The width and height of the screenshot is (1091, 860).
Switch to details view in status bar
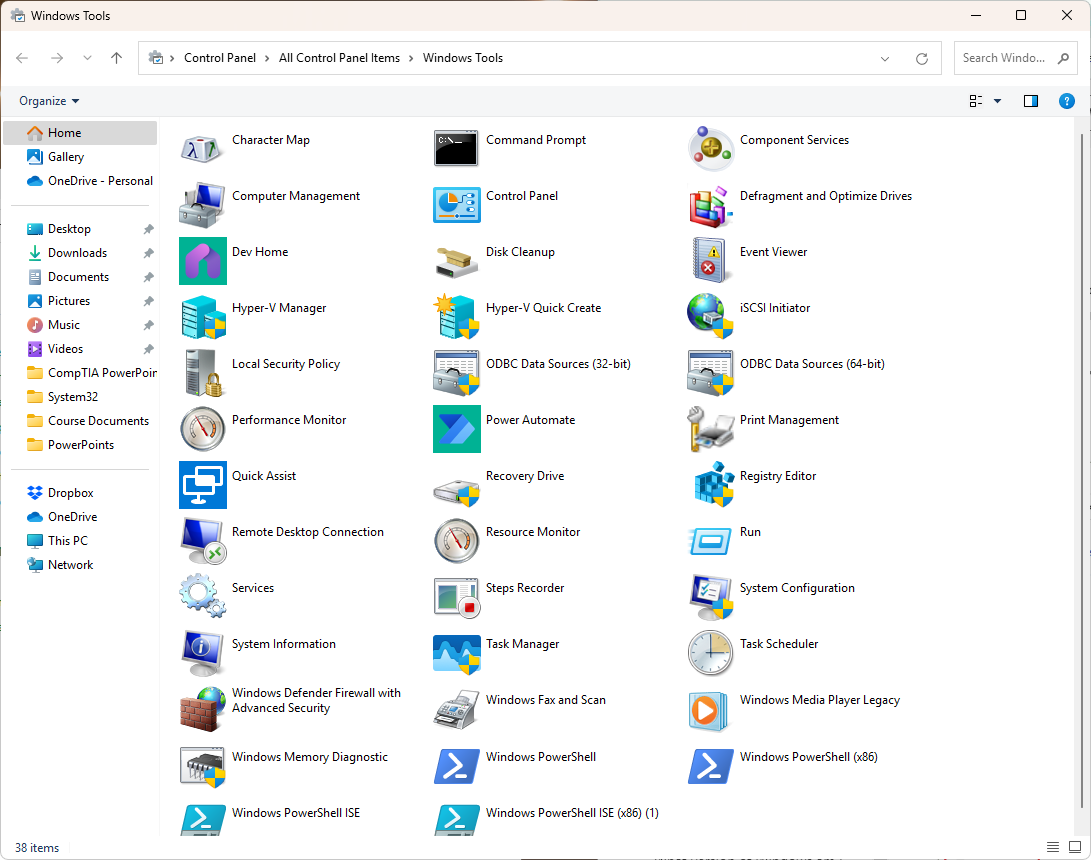coord(1053,847)
